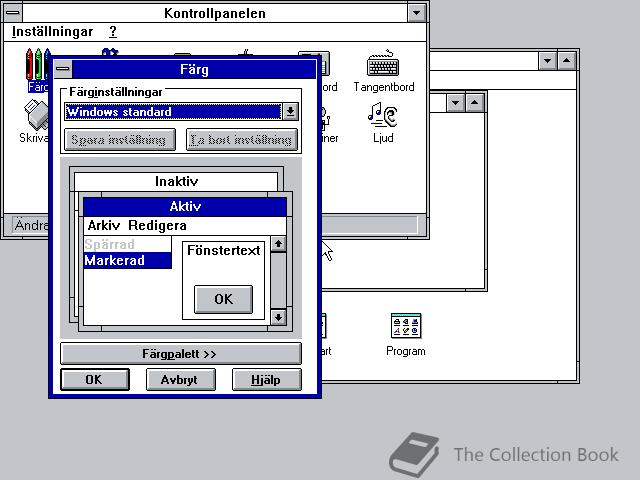
Task: Confirm with the bottom OK button of the Färg dialog
Action: coord(95,380)
